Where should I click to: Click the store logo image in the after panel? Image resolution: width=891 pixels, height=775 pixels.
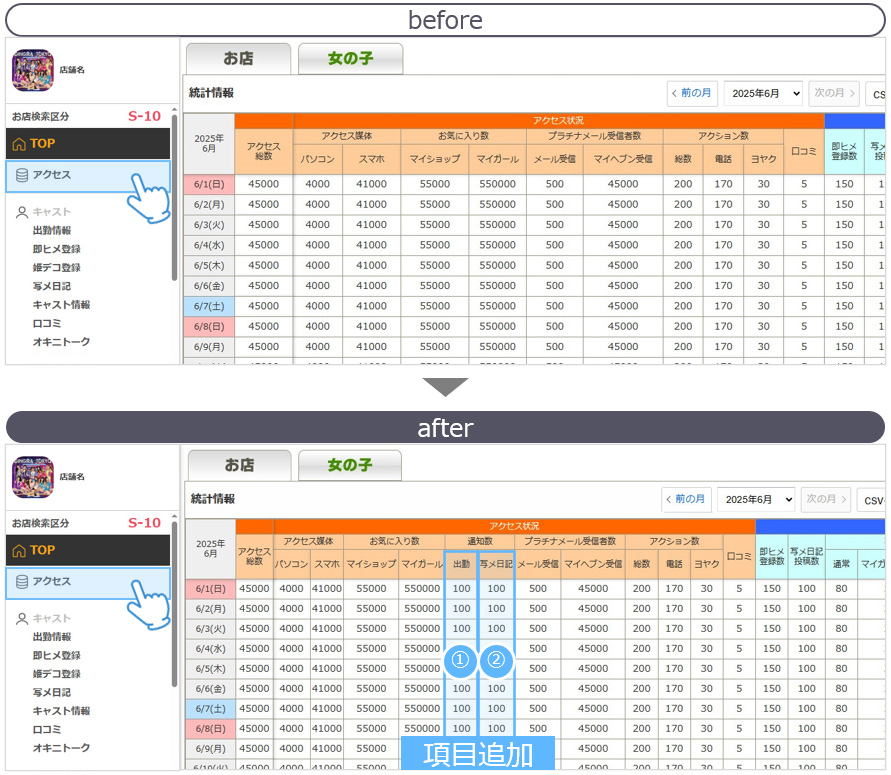[32, 477]
